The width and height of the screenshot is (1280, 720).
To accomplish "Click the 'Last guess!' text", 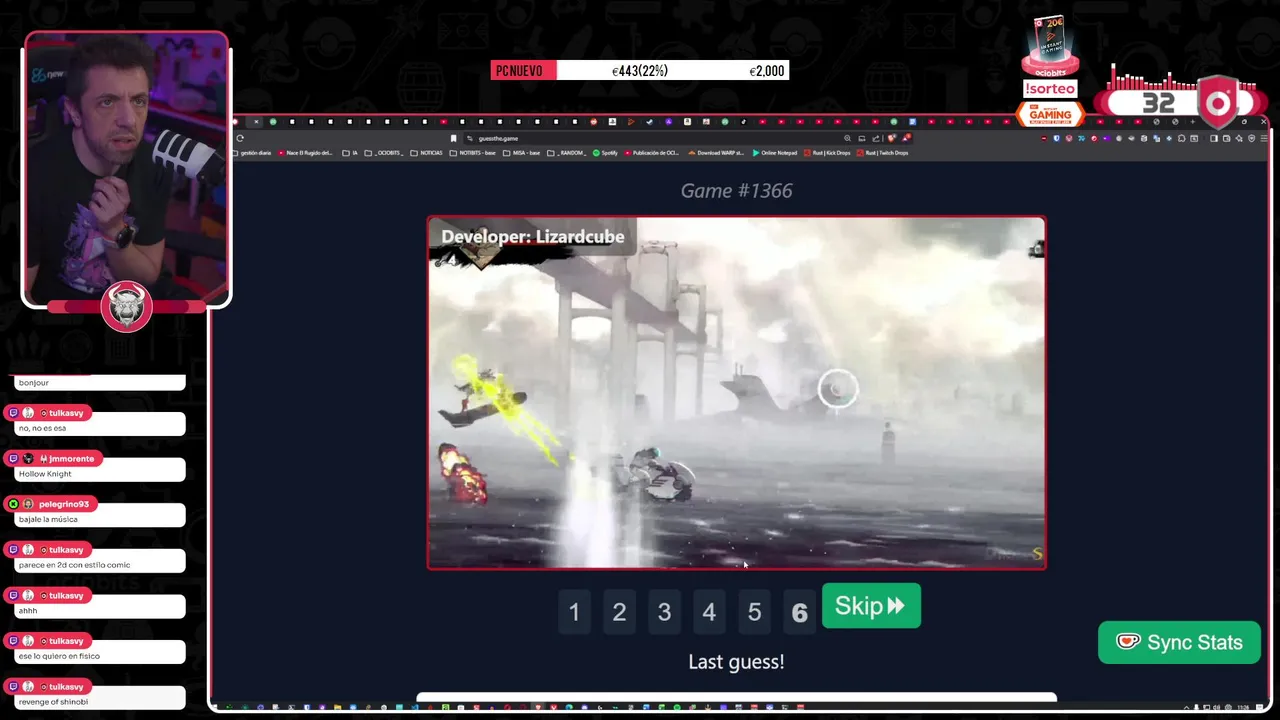I will point(737,662).
